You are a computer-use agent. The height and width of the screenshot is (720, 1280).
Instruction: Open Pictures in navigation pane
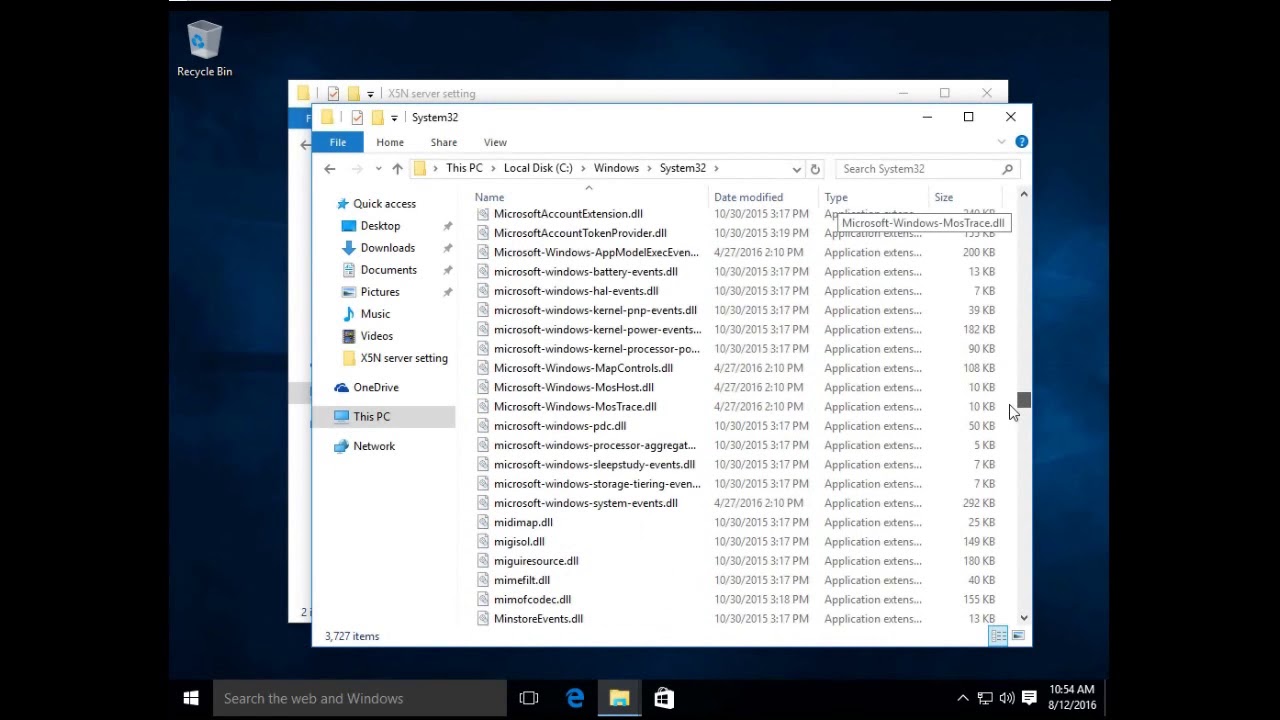click(x=380, y=292)
